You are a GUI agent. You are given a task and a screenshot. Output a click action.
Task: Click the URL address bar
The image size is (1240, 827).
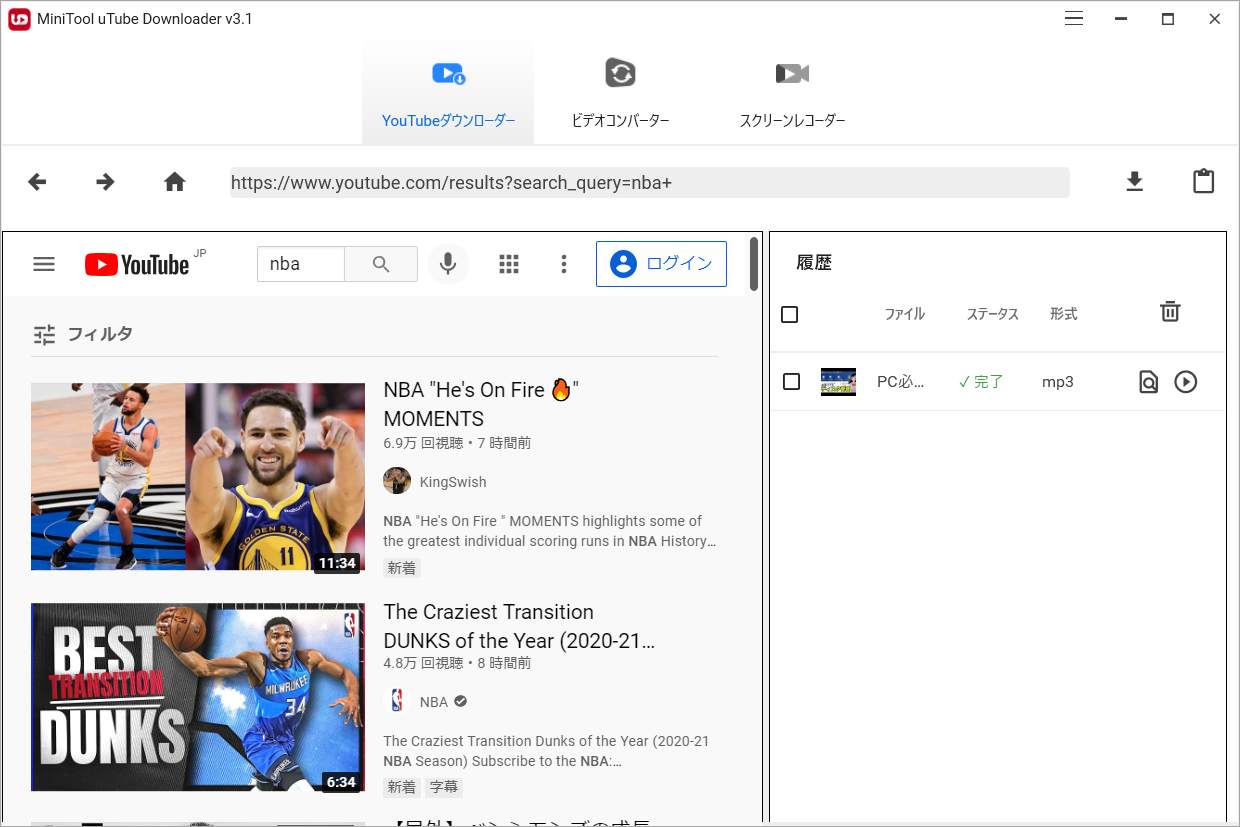click(x=650, y=182)
